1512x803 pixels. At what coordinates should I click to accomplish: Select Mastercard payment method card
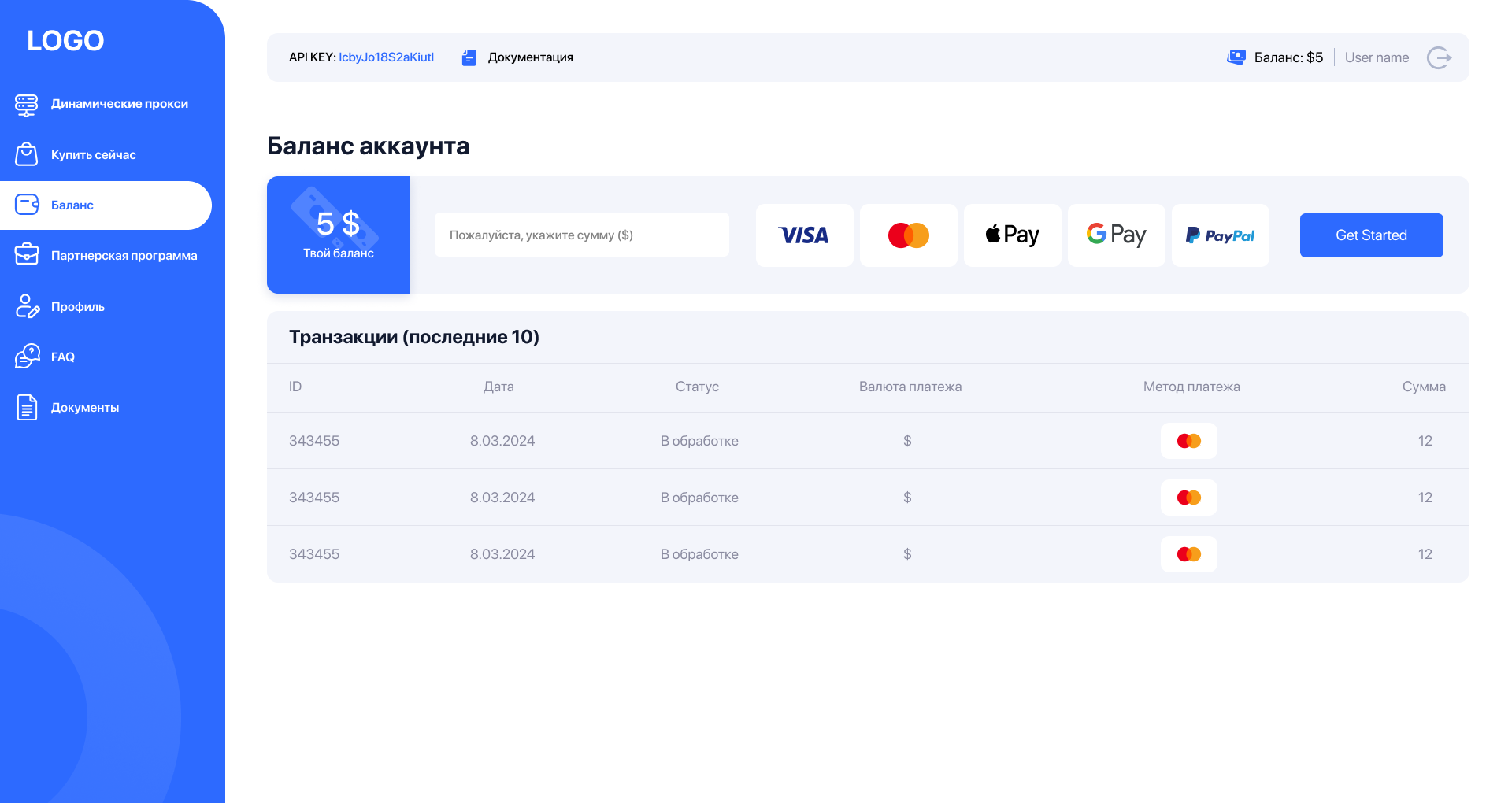909,235
